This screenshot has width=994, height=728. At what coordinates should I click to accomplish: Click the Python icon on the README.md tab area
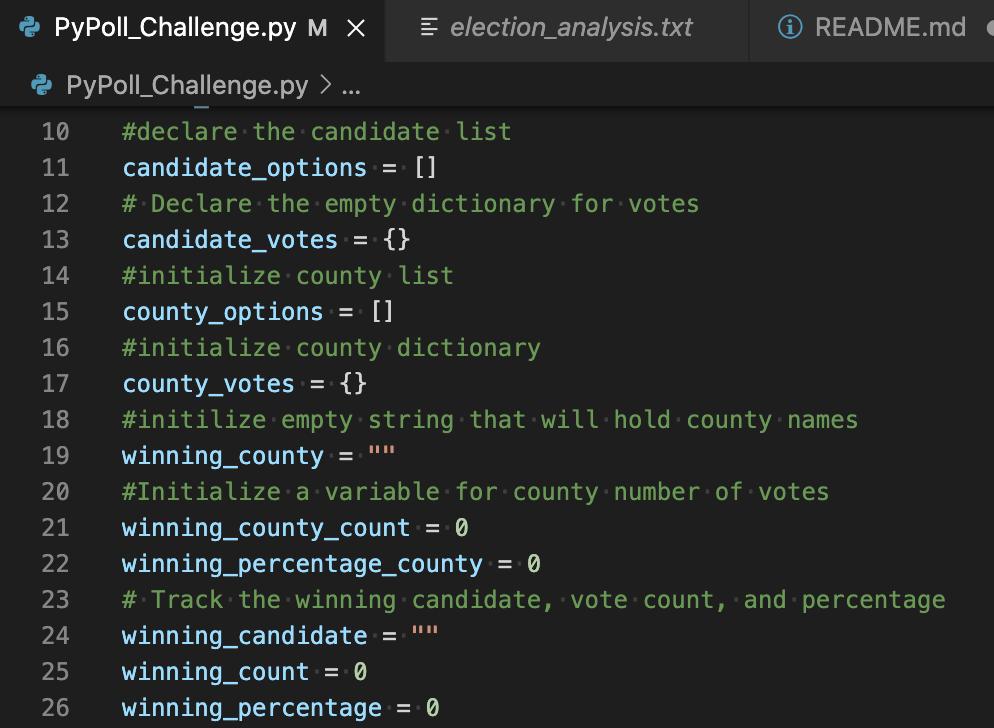click(790, 27)
